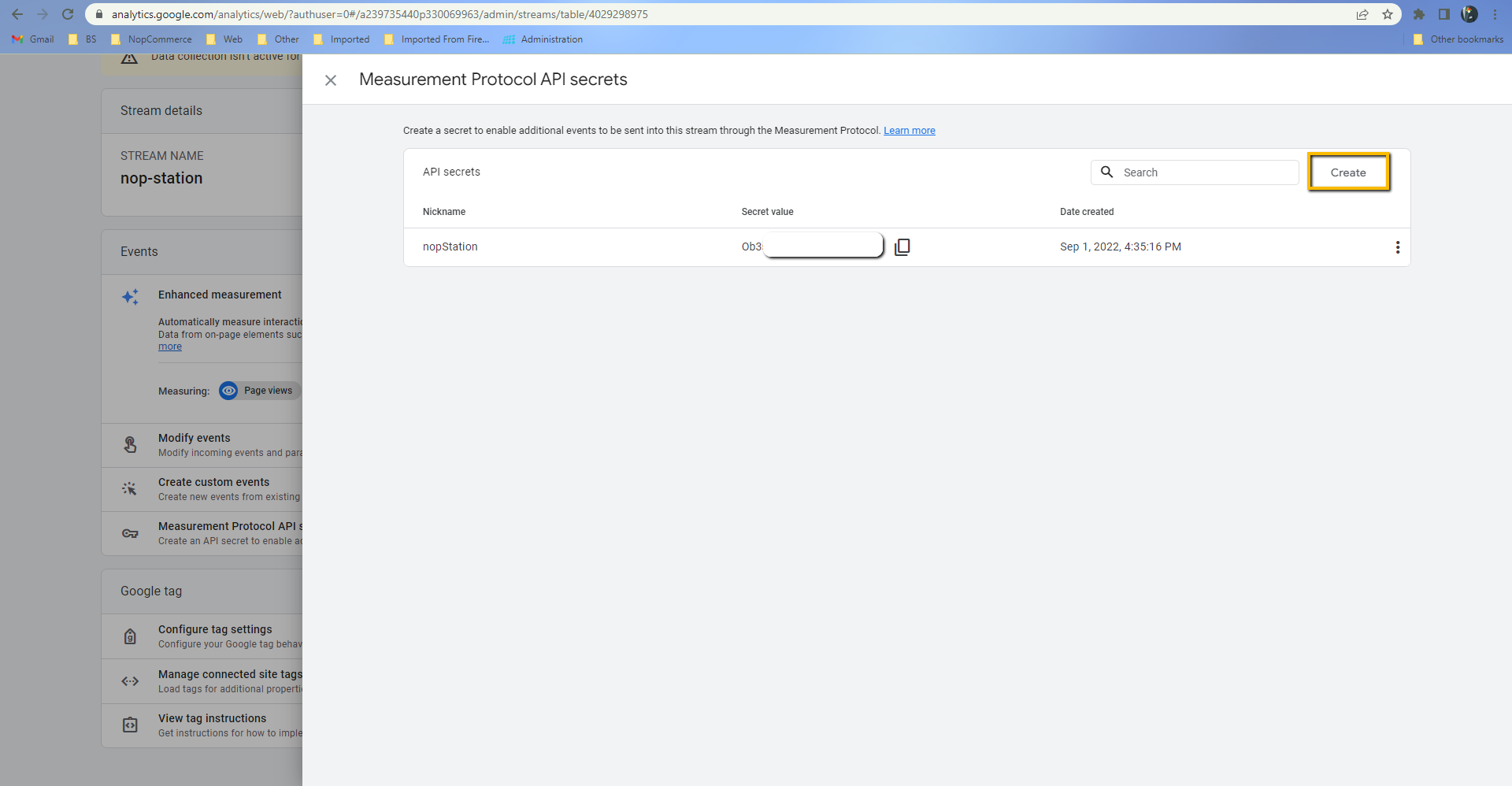The image size is (1512, 786).
Task: Open the NopCommerce bookmark folder
Action: tap(151, 39)
